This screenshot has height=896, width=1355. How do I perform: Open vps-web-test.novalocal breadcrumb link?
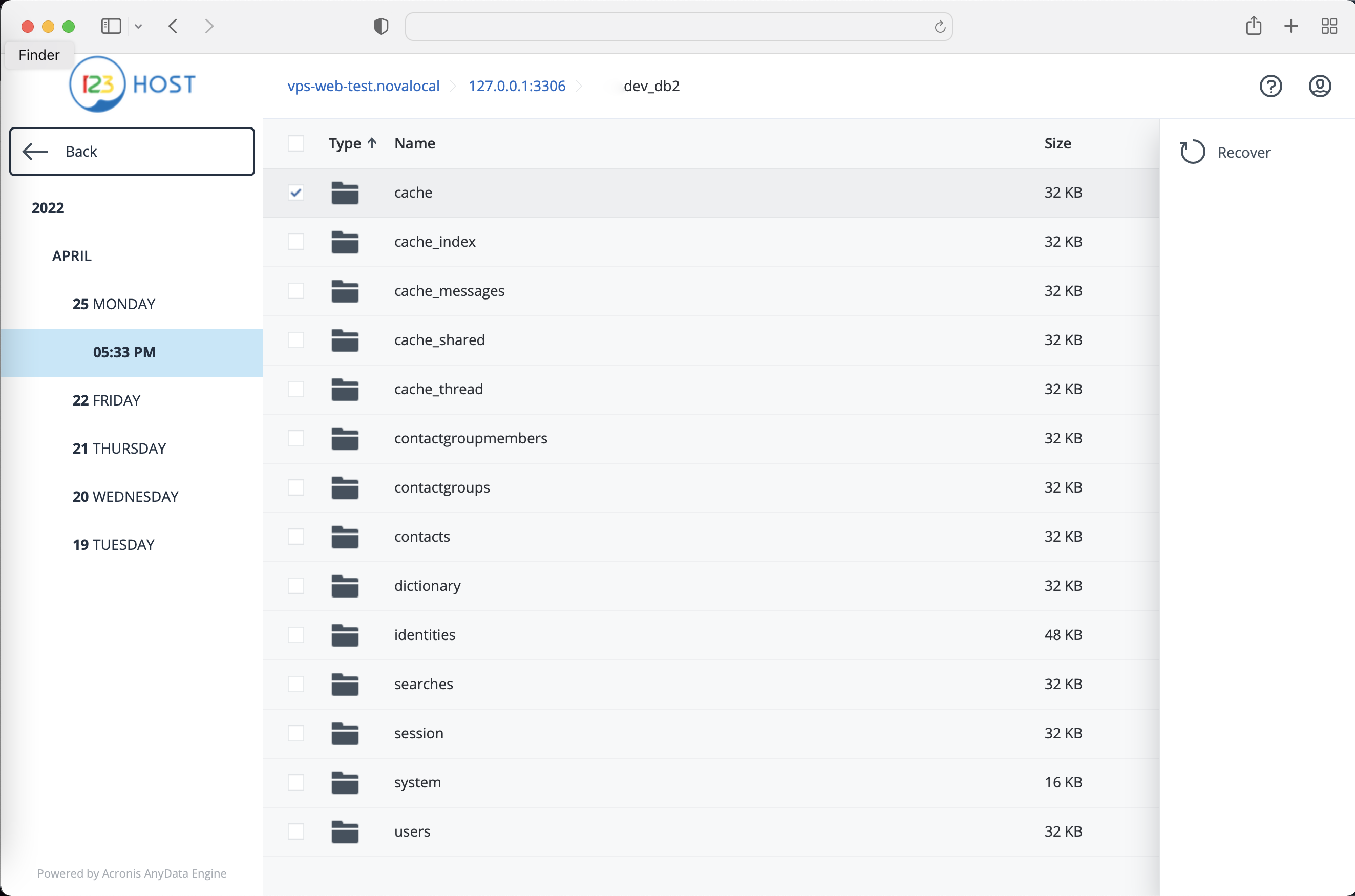click(363, 87)
